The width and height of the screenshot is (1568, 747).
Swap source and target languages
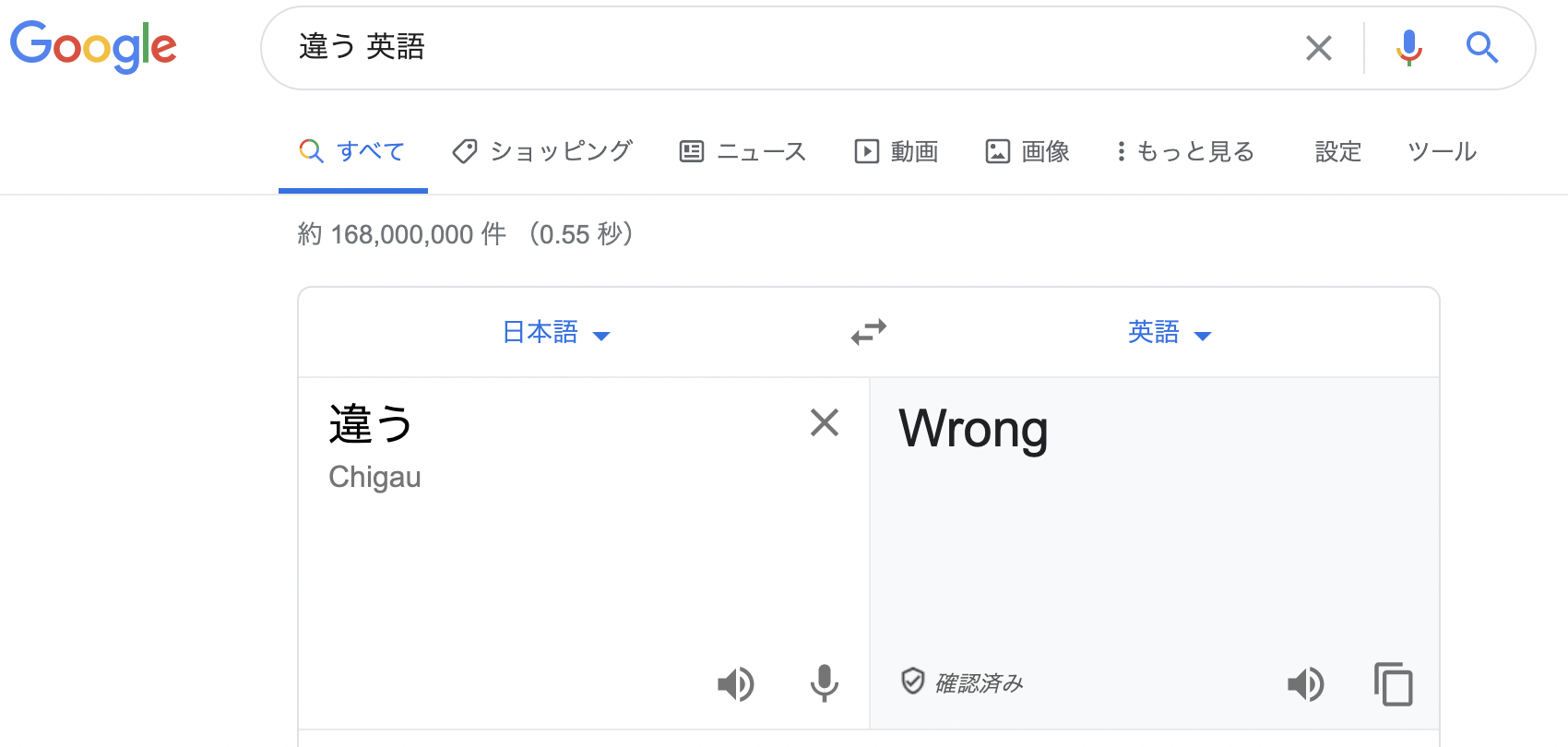869,332
